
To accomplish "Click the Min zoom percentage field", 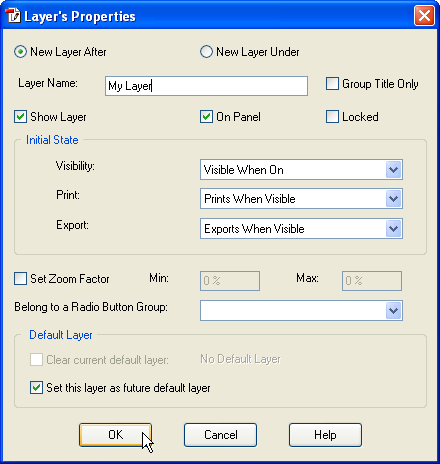I will tap(230, 281).
